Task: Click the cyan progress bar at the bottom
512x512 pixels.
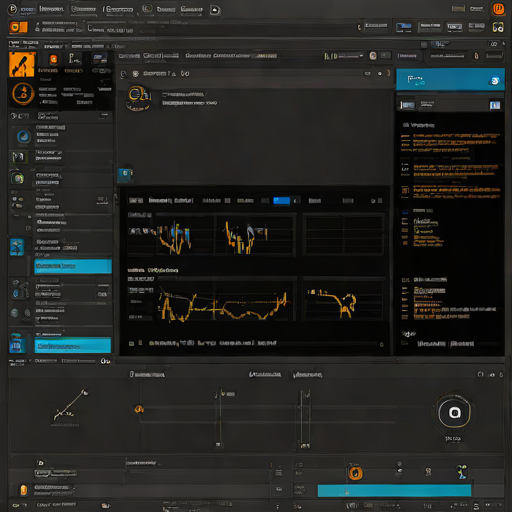Action: pyautogui.click(x=394, y=491)
